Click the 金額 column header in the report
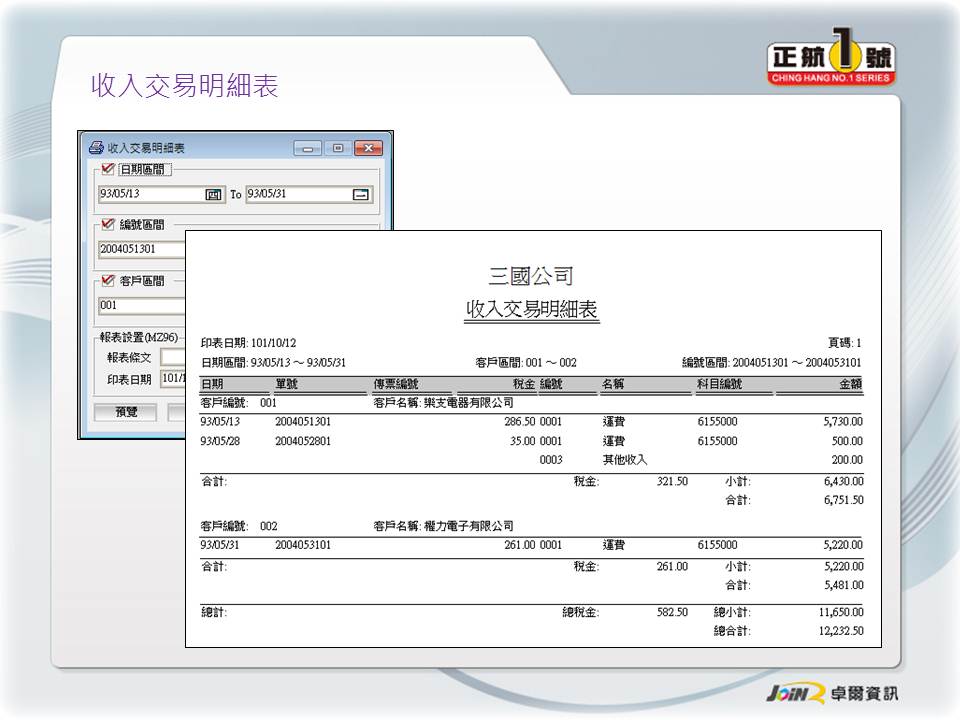 pos(849,384)
